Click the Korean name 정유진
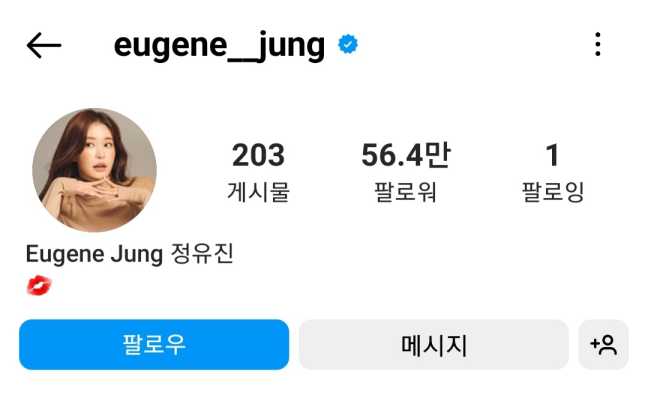The height and width of the screenshot is (413, 648). [202, 253]
